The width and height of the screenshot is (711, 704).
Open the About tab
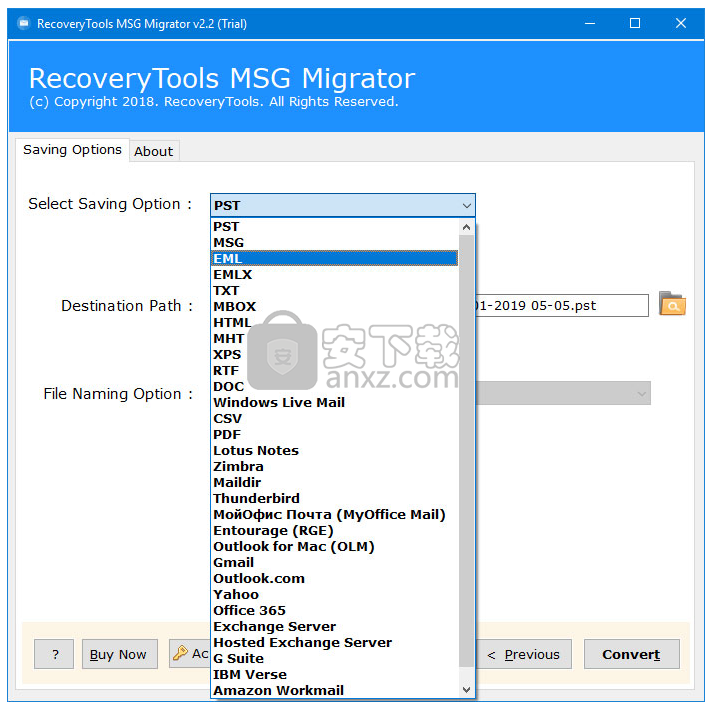coord(154,151)
